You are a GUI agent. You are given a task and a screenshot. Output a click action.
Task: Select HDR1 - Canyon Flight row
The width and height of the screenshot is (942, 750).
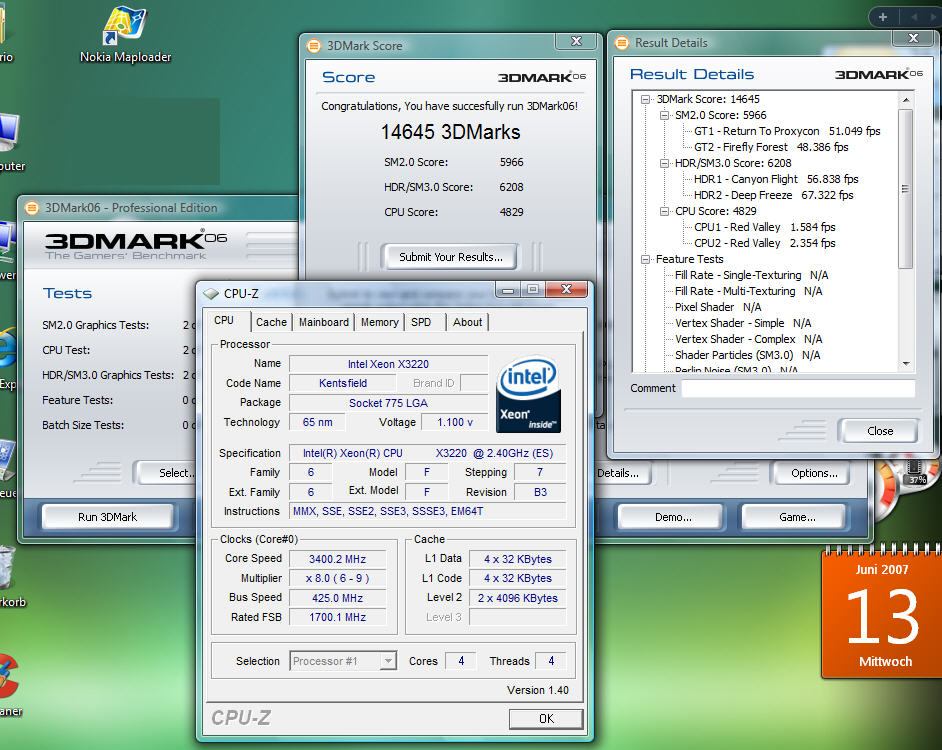(x=776, y=179)
